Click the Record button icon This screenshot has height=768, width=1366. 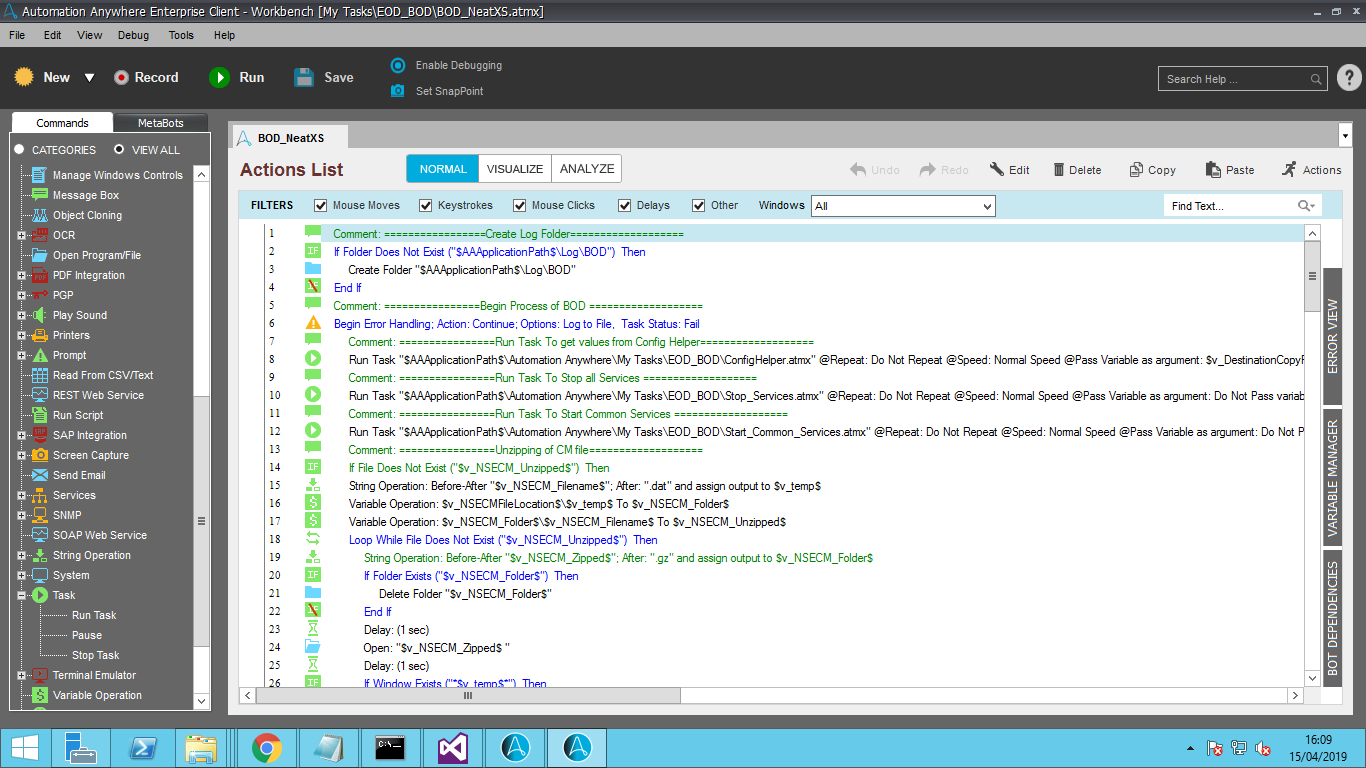(121, 77)
